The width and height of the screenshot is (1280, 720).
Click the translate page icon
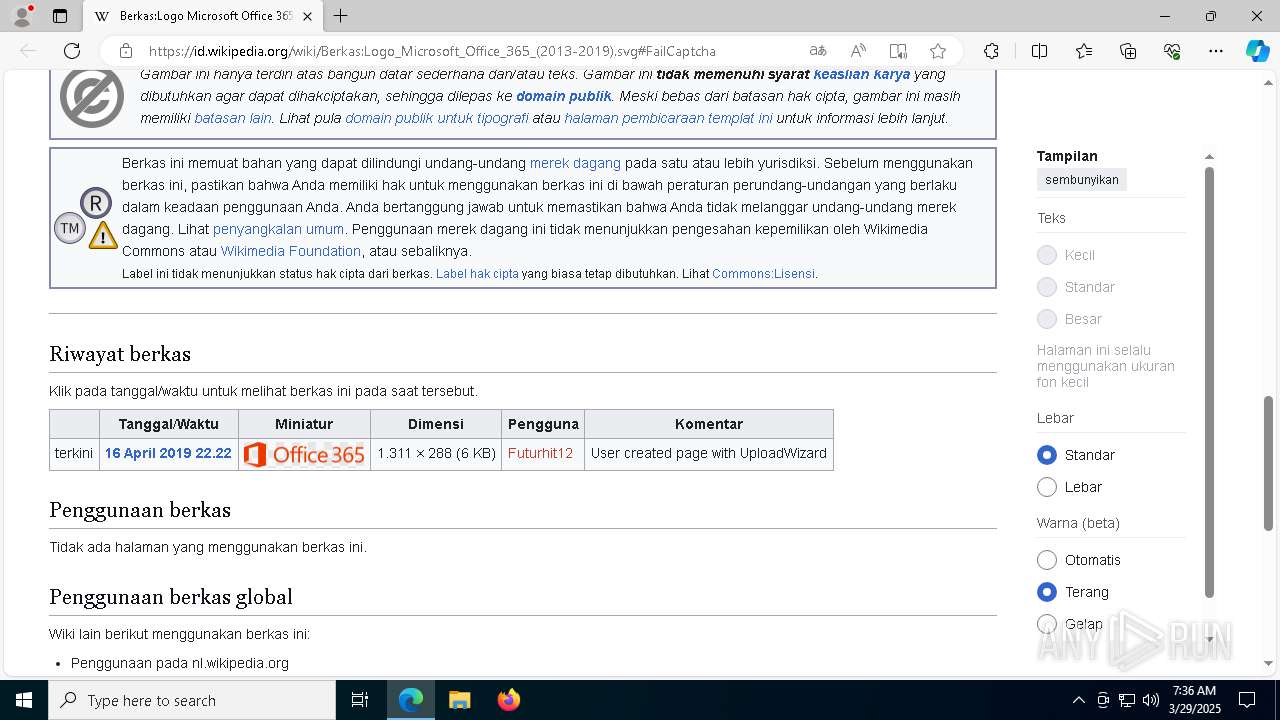818,51
